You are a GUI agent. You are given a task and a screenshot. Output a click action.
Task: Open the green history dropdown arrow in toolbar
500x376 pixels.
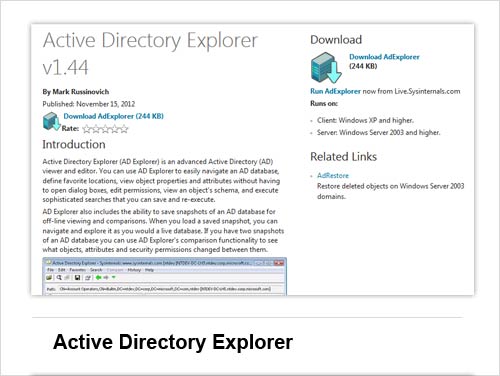(114, 277)
